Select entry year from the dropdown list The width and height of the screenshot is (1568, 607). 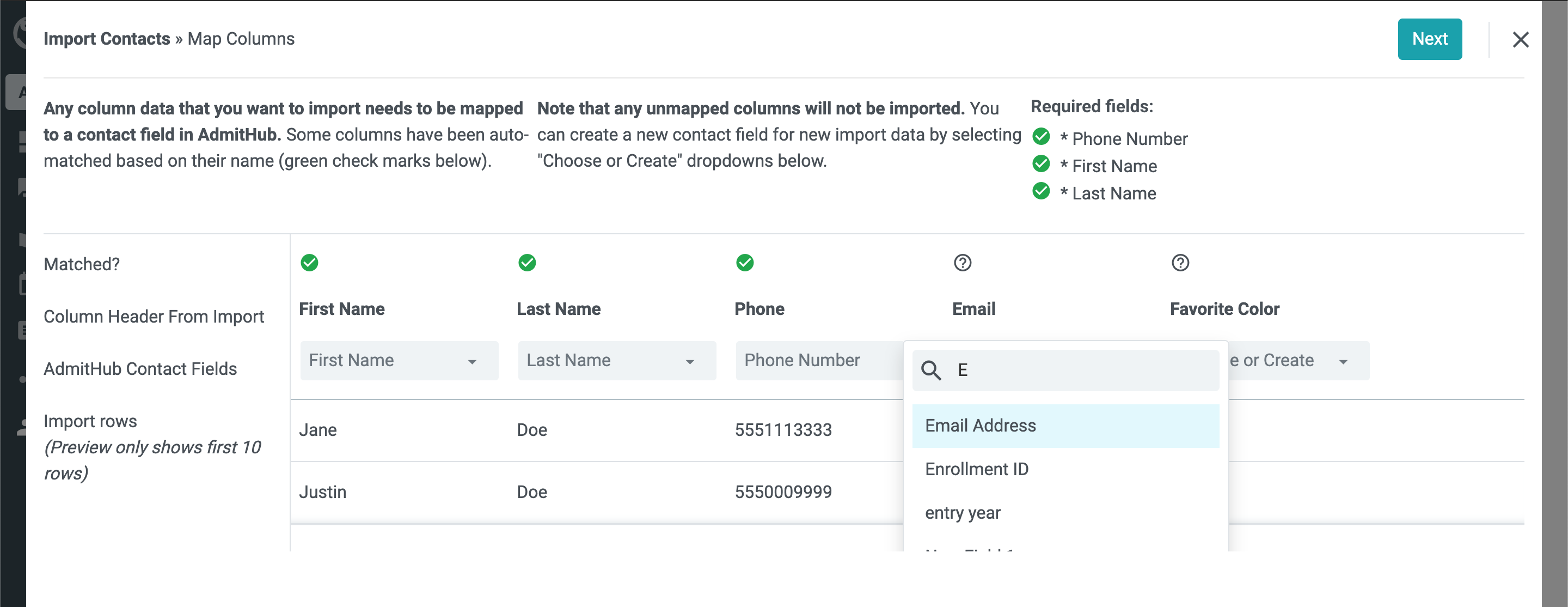tap(1065, 513)
